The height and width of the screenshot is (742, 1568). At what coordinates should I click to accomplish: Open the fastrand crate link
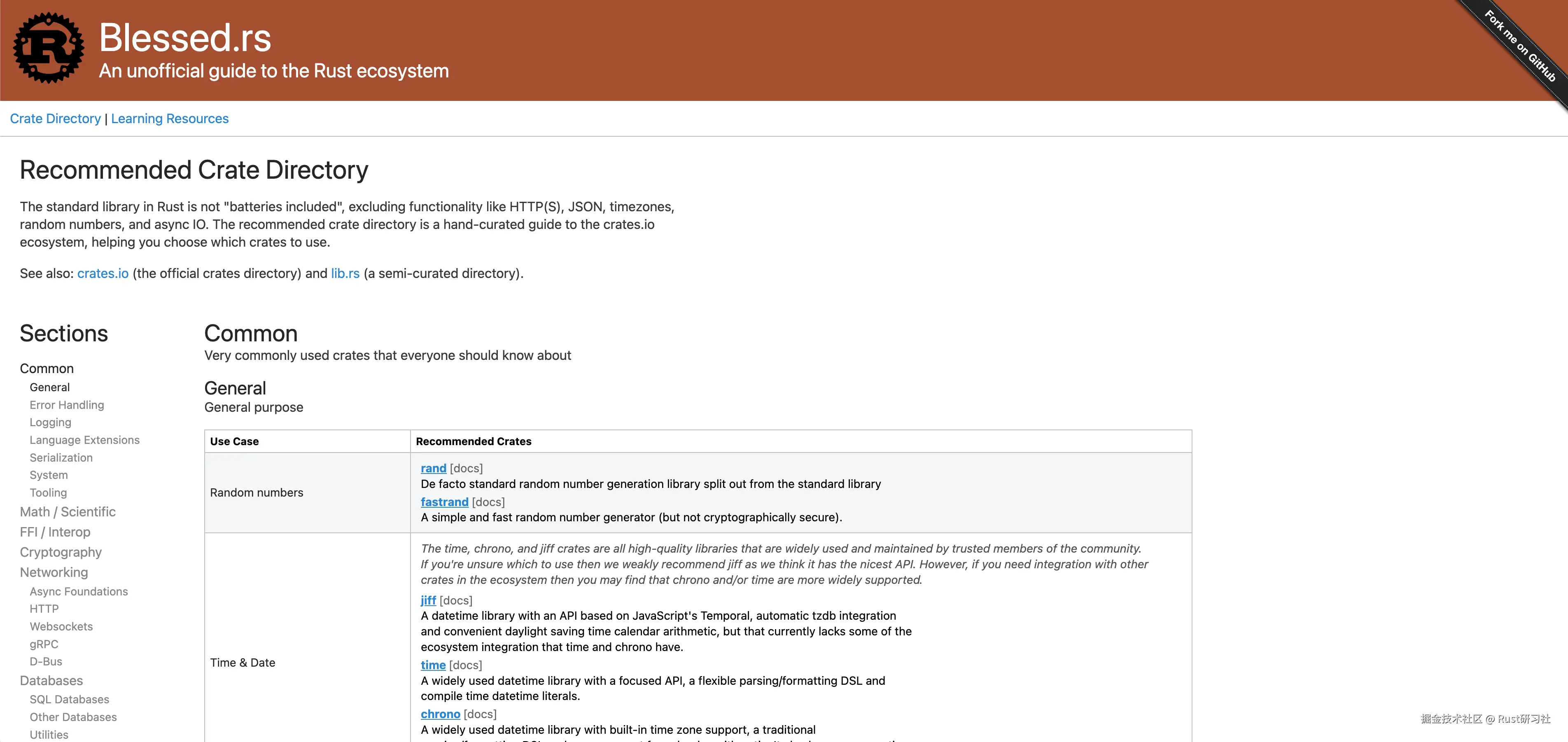[x=444, y=502]
